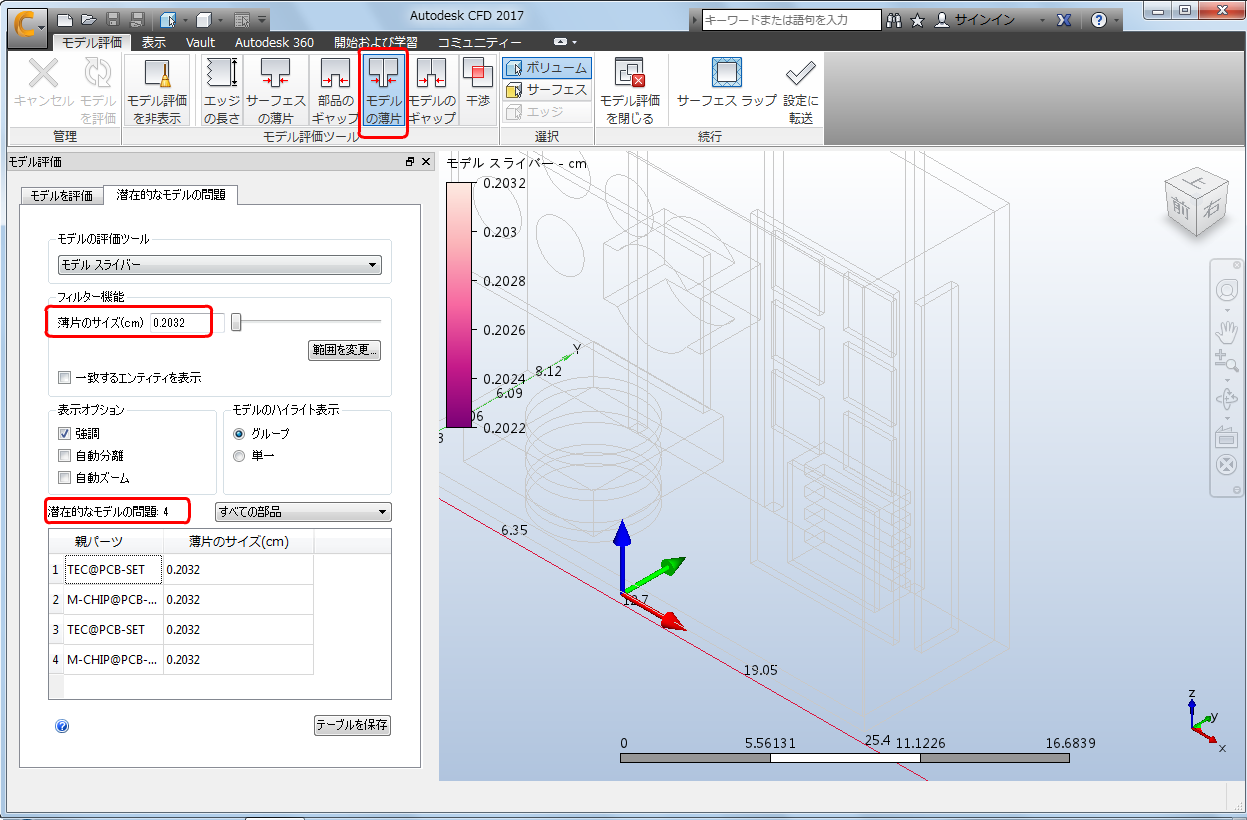Activate the zoom magnifier navigation tool
The image size is (1247, 820).
click(x=1226, y=361)
